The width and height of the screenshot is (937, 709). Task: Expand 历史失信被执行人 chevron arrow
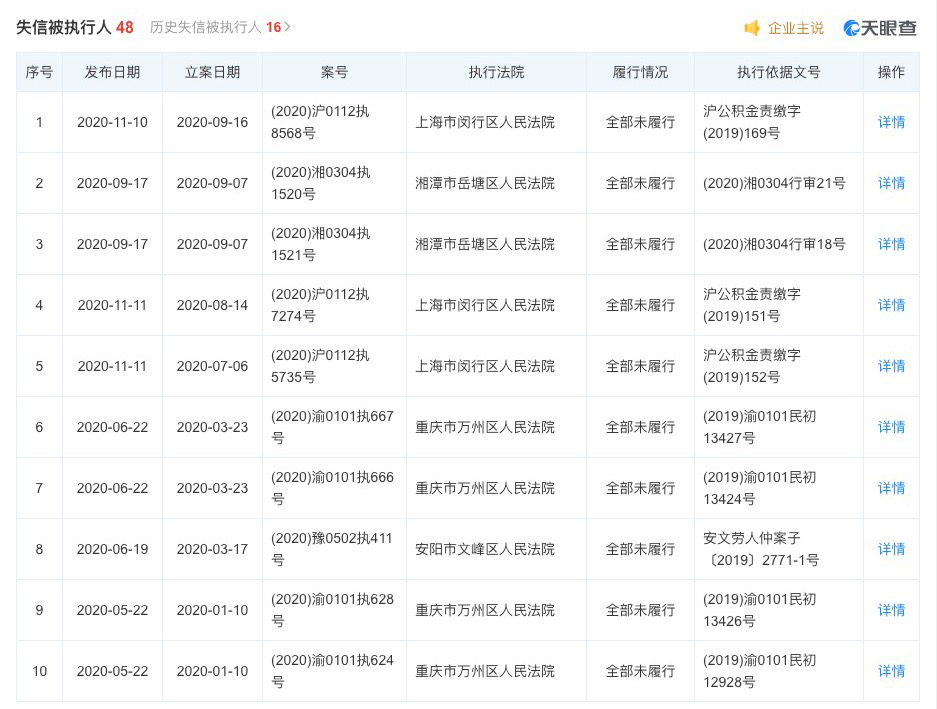[287, 27]
